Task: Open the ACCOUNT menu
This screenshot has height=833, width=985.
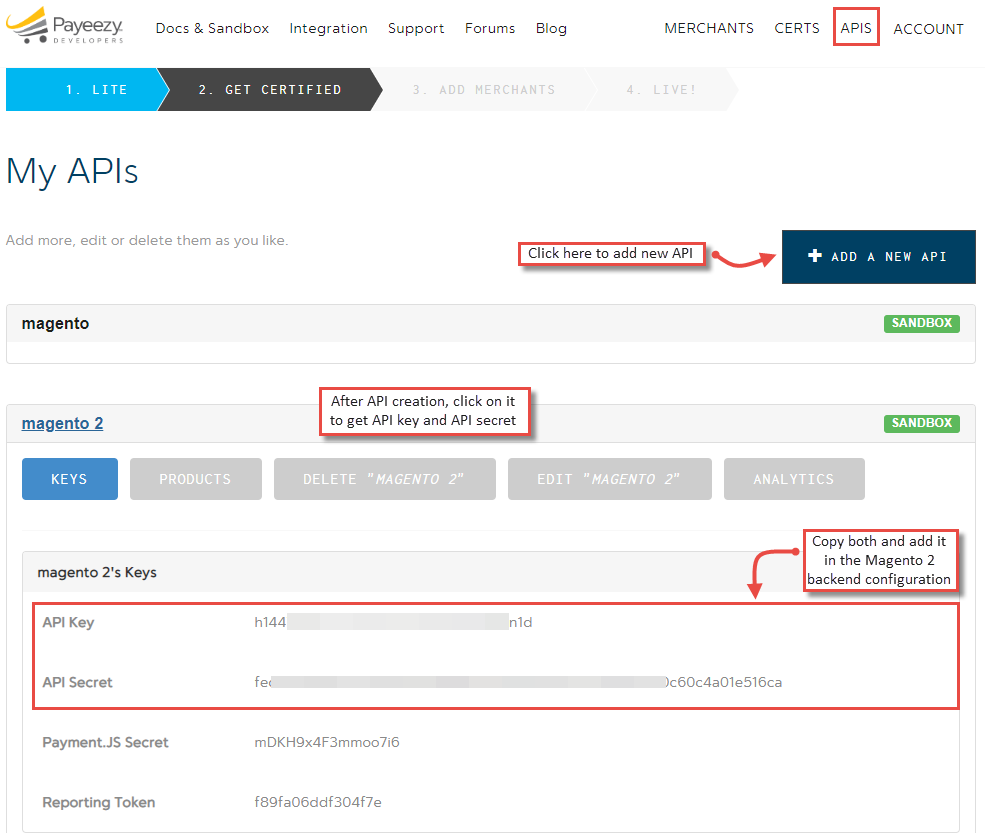Action: tap(928, 29)
